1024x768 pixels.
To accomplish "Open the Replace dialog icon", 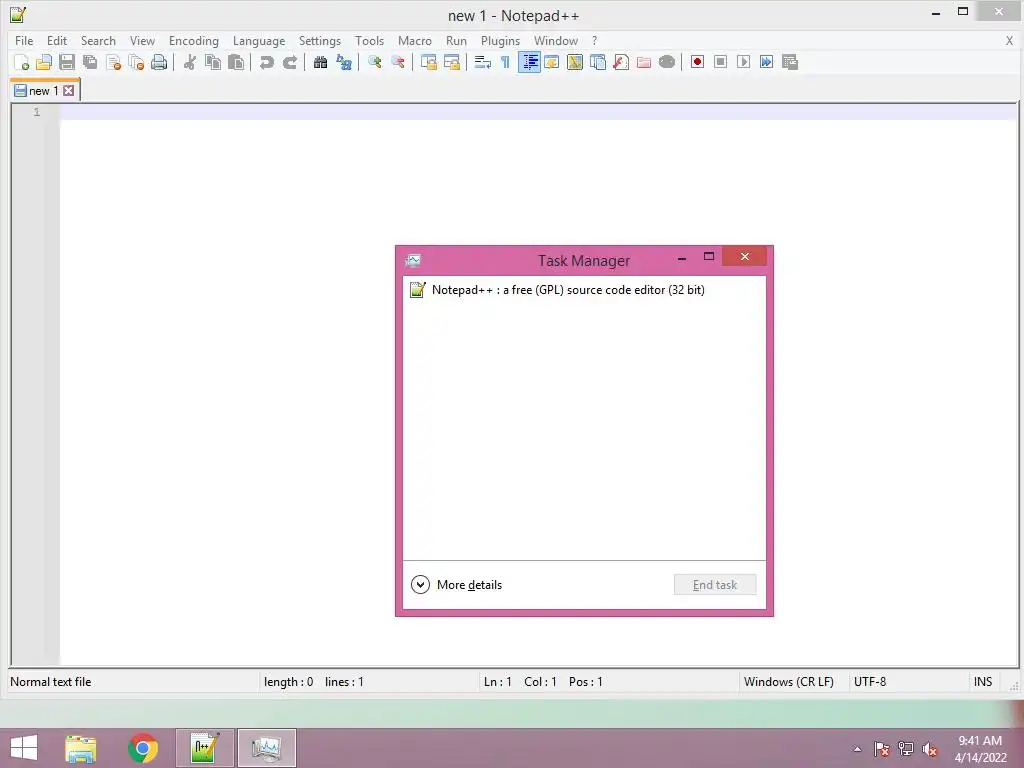I will click(344, 62).
